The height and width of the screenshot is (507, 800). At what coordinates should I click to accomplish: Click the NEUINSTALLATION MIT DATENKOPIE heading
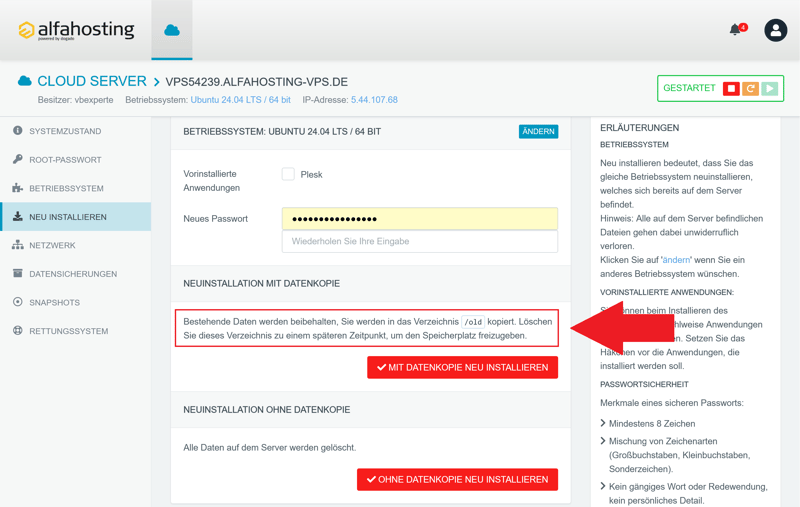pos(261,284)
